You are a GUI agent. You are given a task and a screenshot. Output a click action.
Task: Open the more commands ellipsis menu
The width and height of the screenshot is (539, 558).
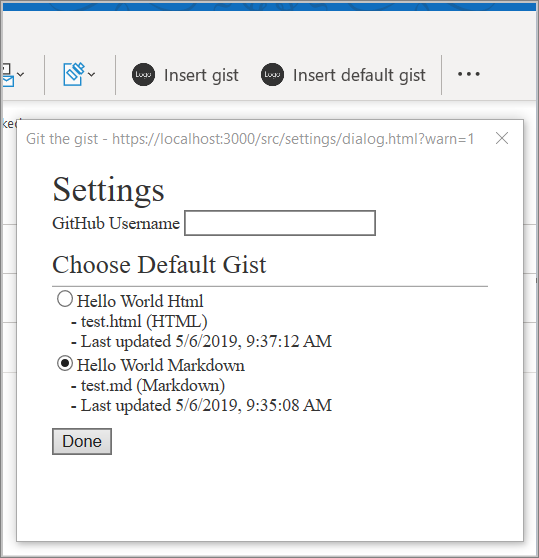click(x=469, y=74)
